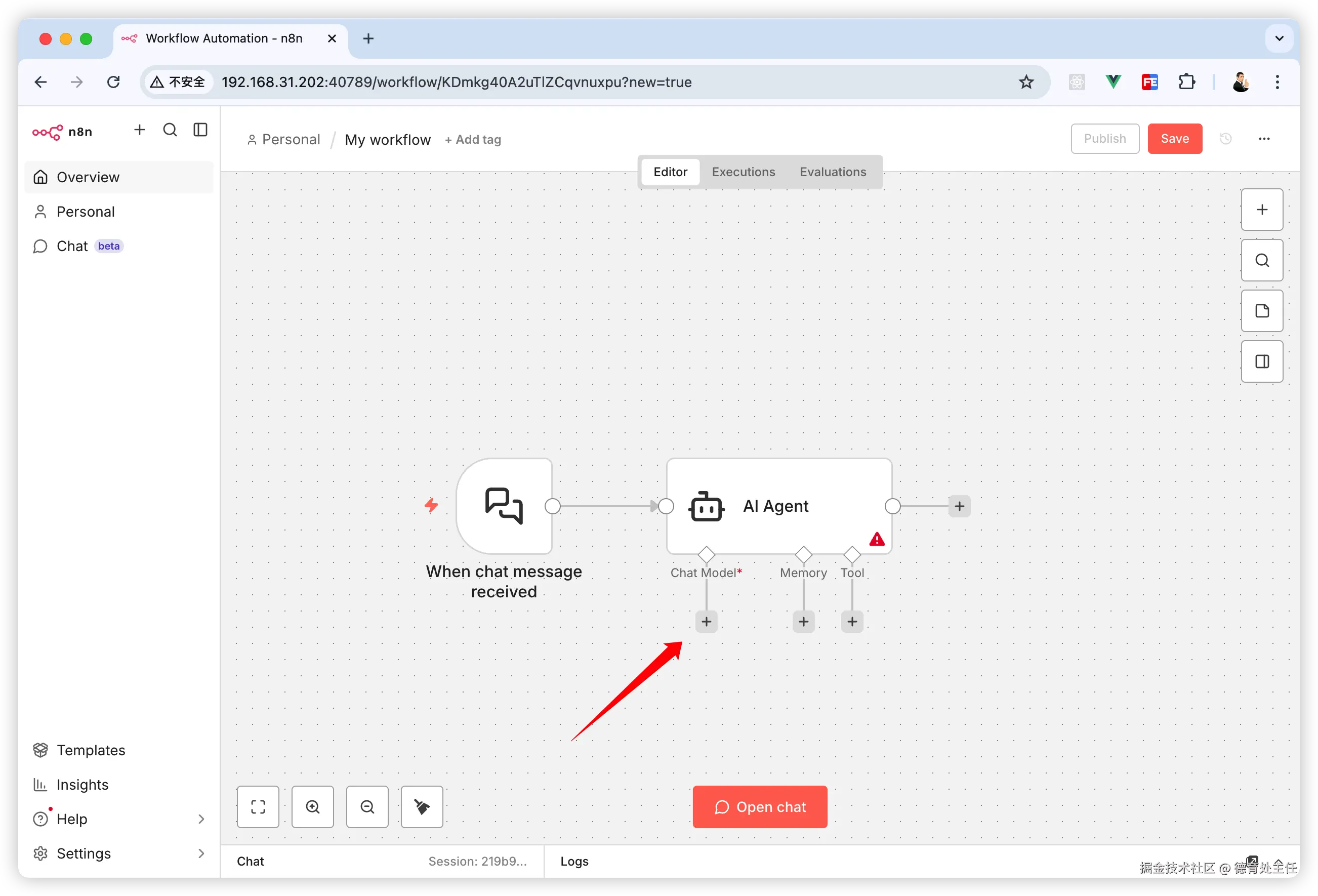The height and width of the screenshot is (896, 1318).
Task: Click the Open chat button
Action: [759, 806]
